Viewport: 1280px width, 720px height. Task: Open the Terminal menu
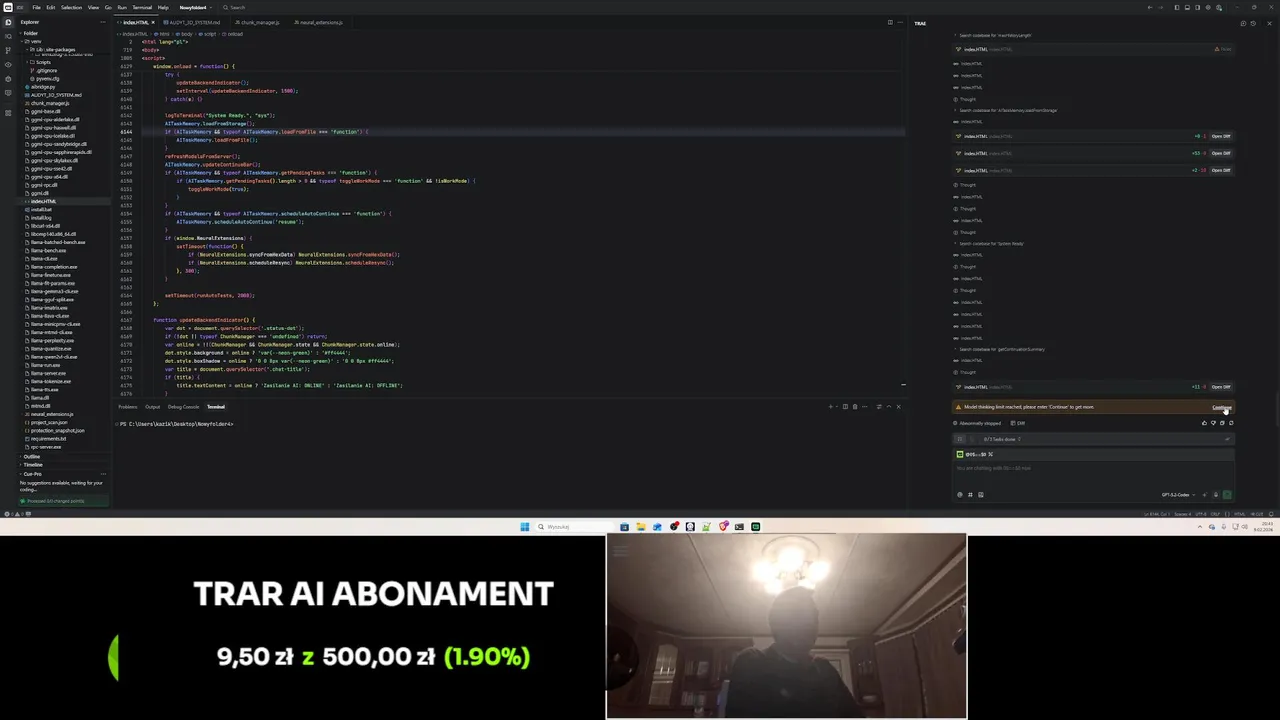pos(142,7)
